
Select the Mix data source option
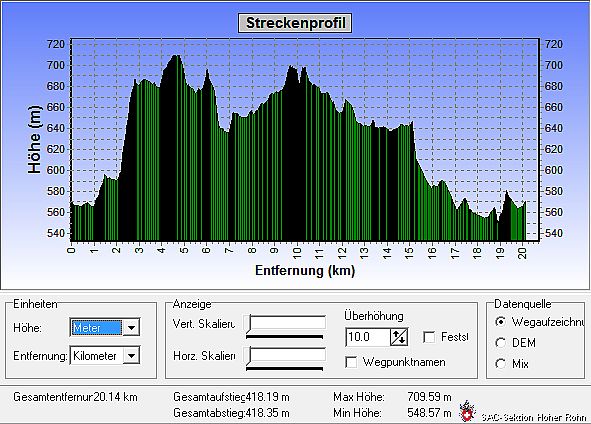[x=500, y=364]
